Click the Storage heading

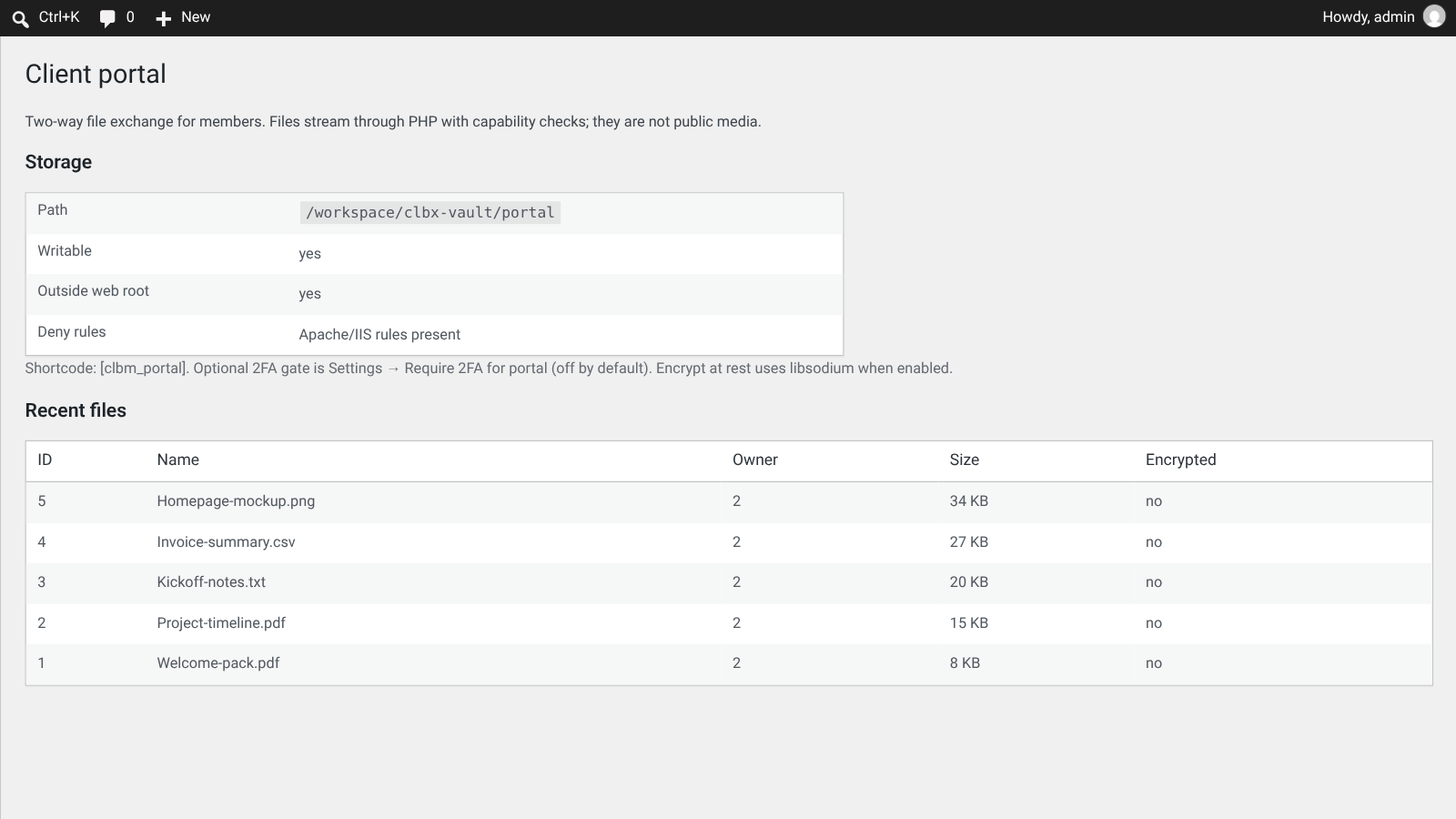(x=58, y=162)
